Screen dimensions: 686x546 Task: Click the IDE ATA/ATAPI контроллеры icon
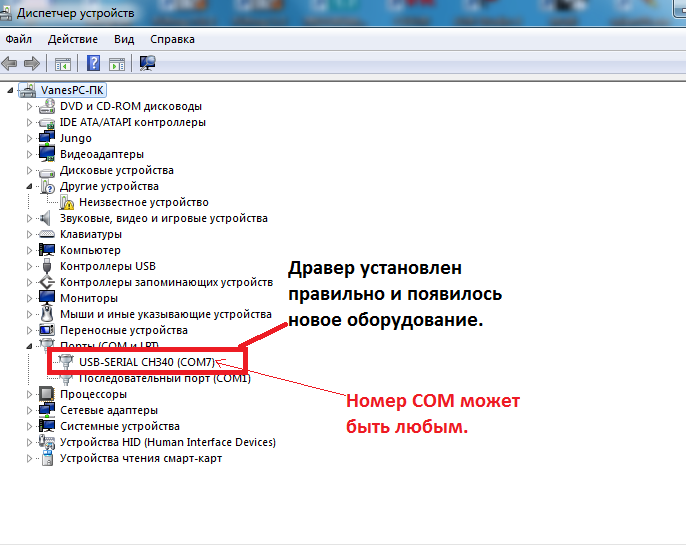pos(47,122)
